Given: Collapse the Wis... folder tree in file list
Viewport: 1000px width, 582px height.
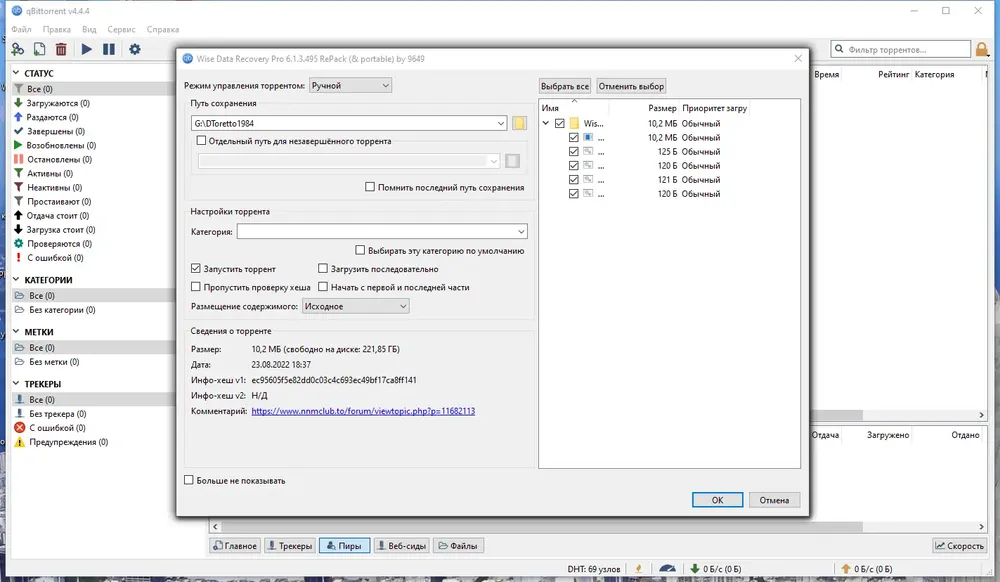Looking at the screenshot, I should tap(545, 124).
